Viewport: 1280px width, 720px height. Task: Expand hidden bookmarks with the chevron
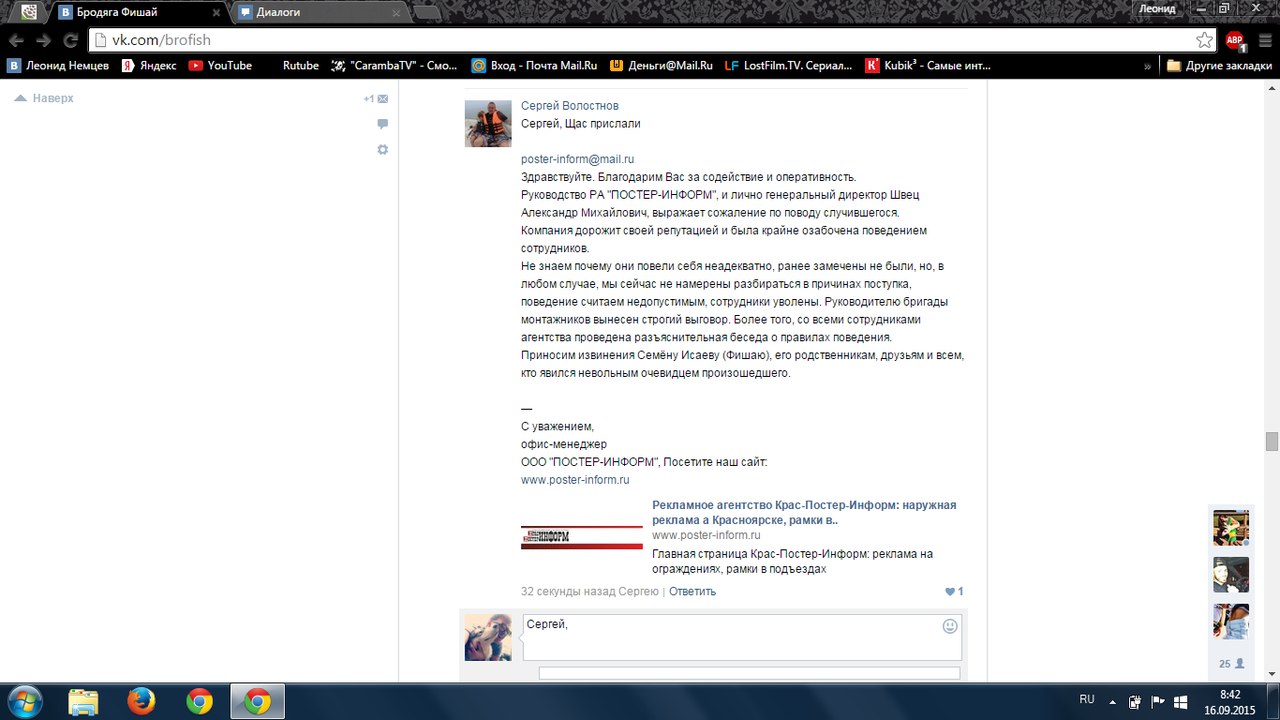coord(1147,65)
